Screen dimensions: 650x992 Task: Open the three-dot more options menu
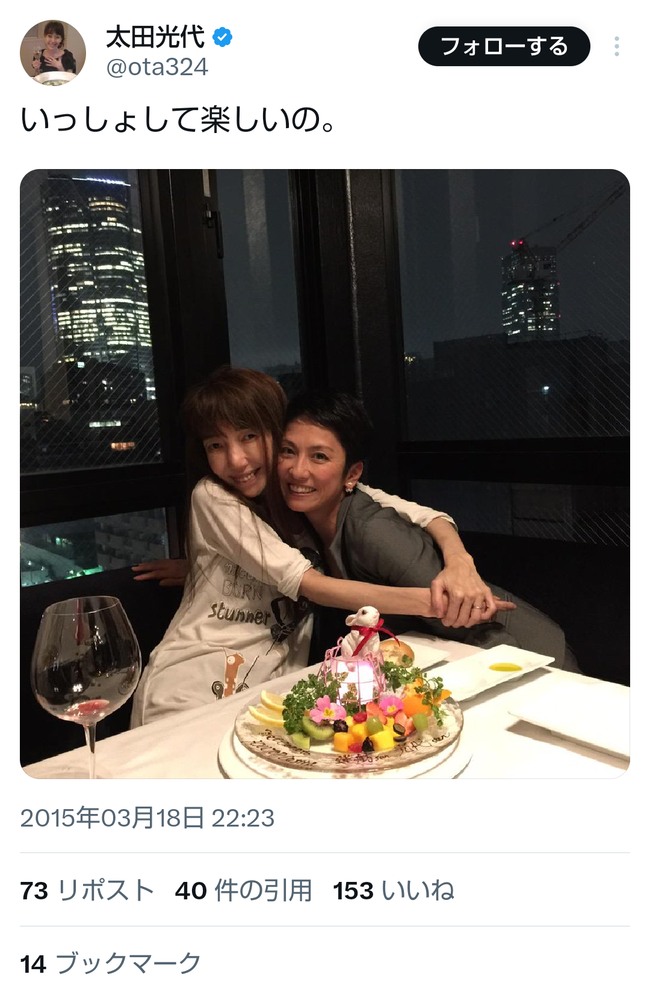(x=616, y=46)
